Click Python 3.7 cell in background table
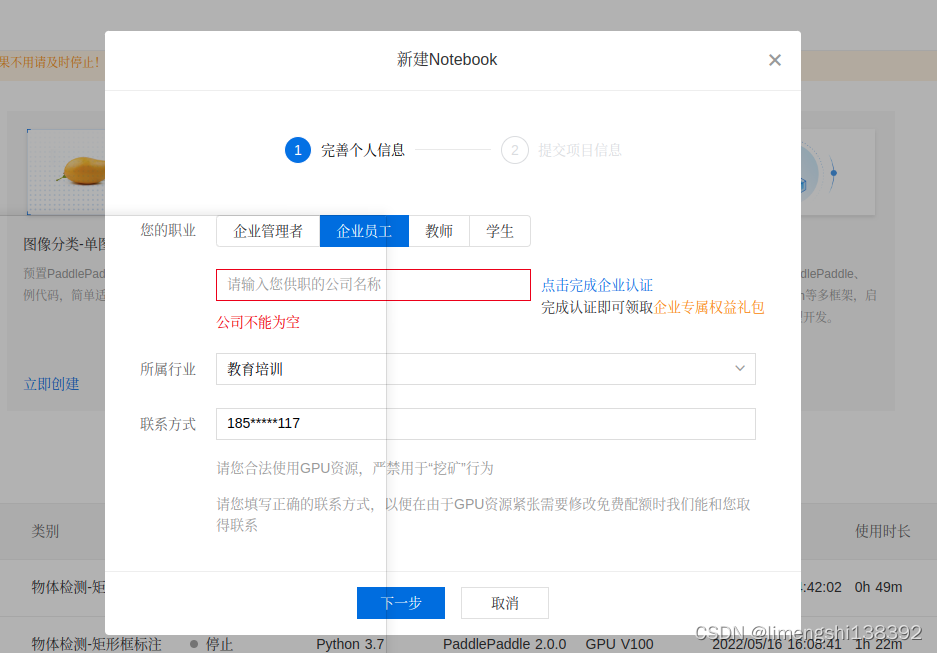The height and width of the screenshot is (653, 937). click(350, 645)
